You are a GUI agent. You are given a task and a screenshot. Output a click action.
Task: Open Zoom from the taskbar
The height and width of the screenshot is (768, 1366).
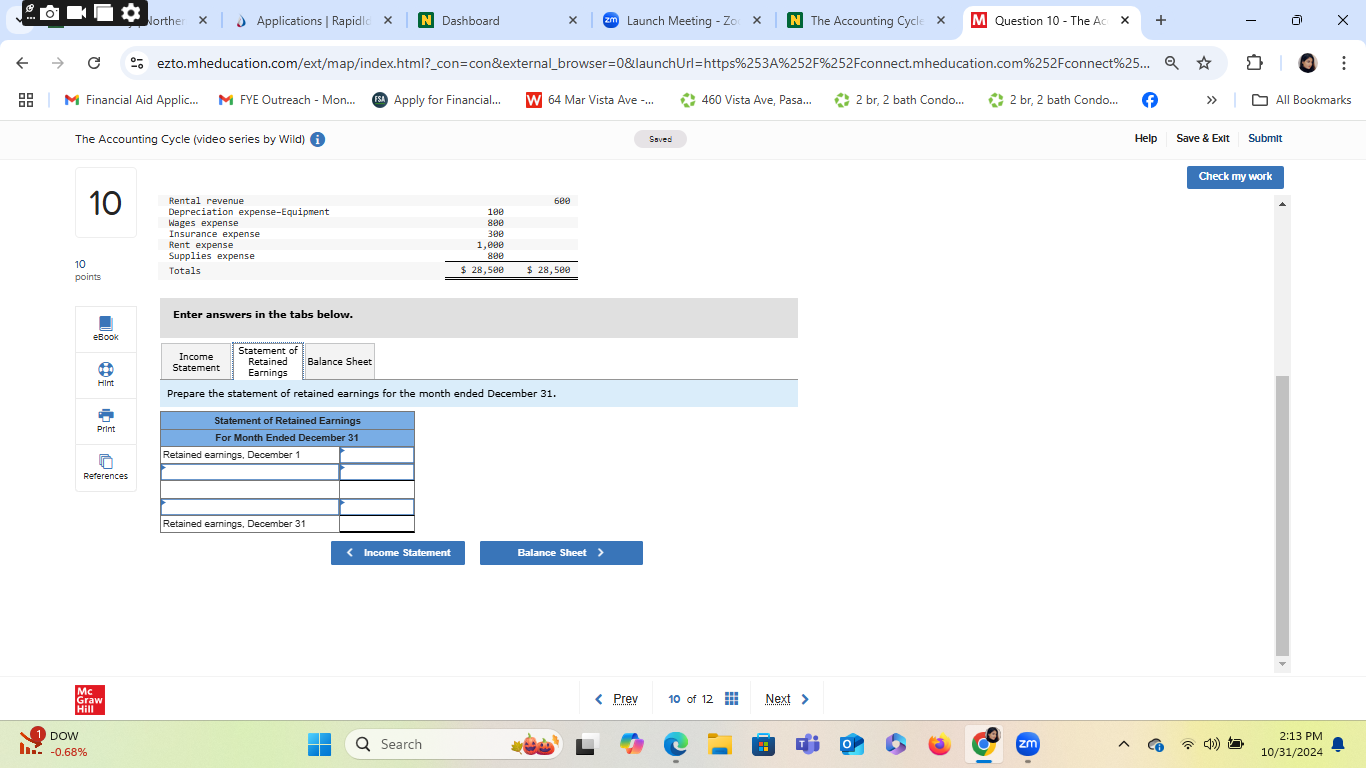pyautogui.click(x=1026, y=744)
